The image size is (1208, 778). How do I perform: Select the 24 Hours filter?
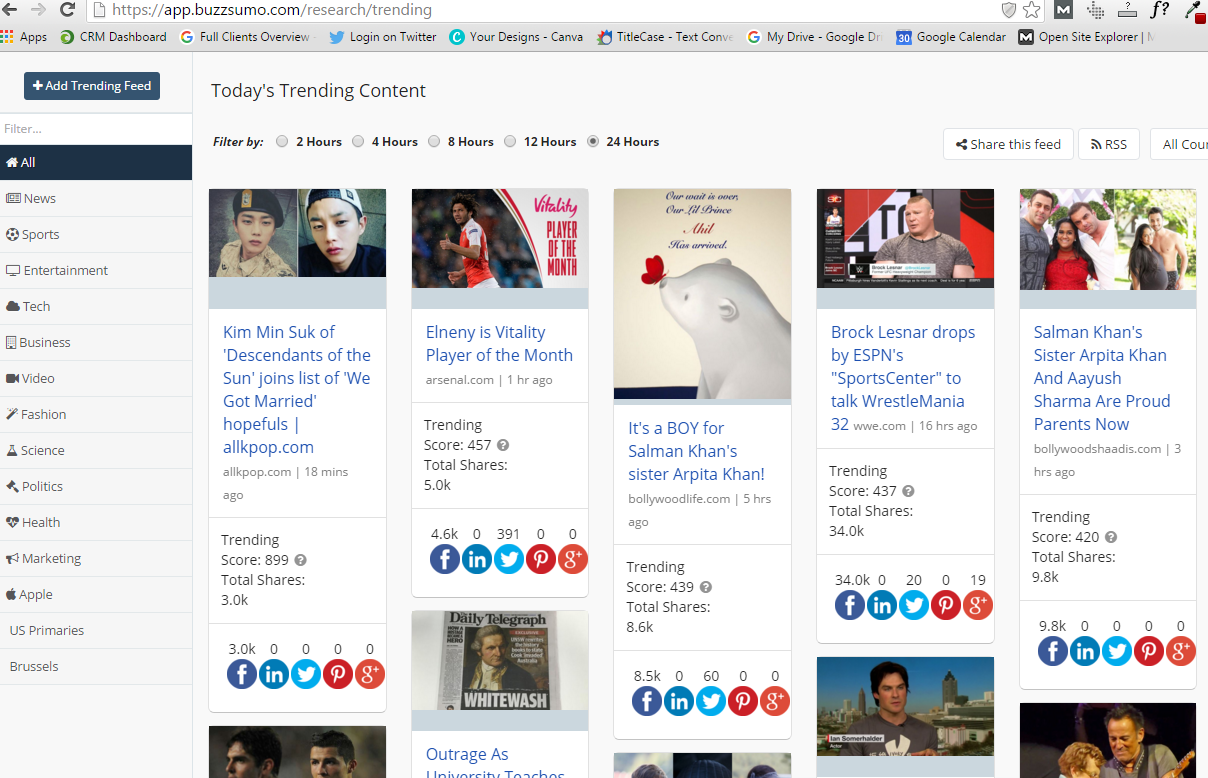coord(593,142)
